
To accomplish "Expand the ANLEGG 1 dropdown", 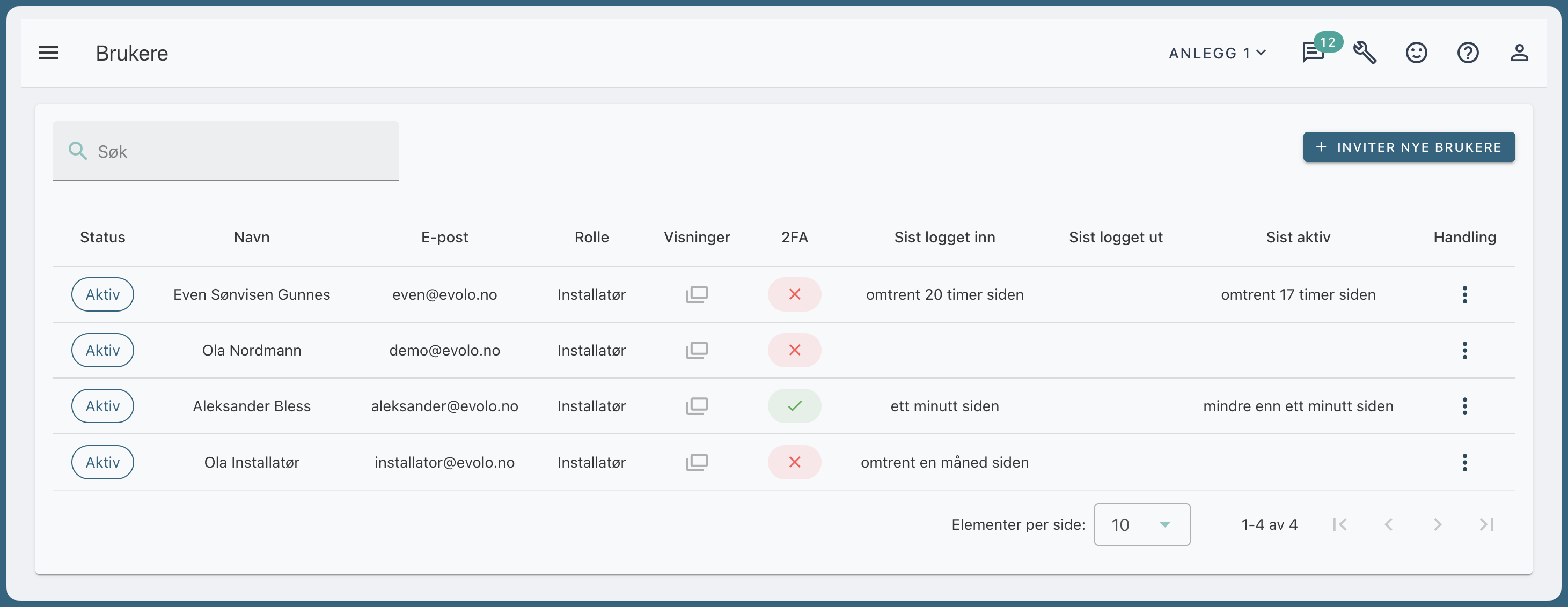I will click(x=1218, y=54).
